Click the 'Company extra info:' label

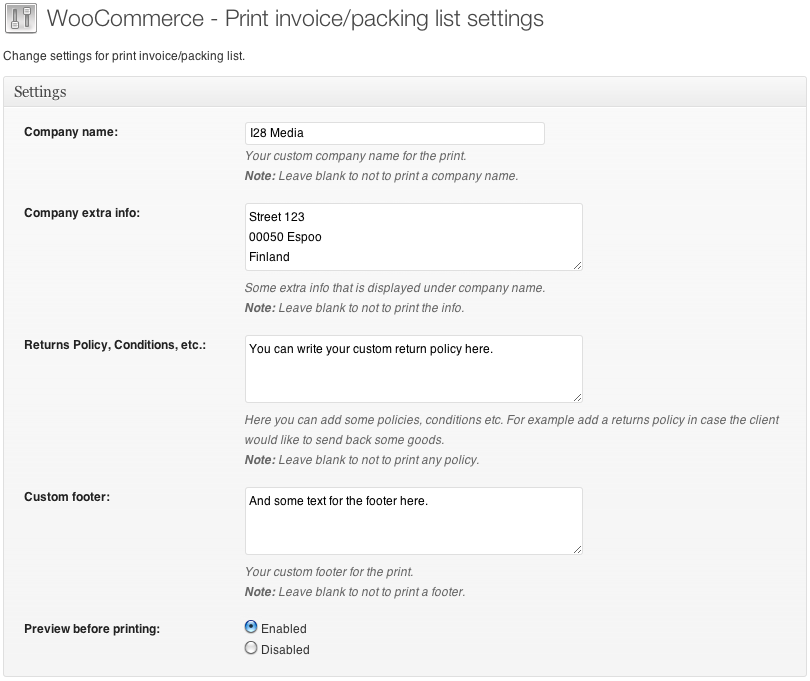click(82, 213)
